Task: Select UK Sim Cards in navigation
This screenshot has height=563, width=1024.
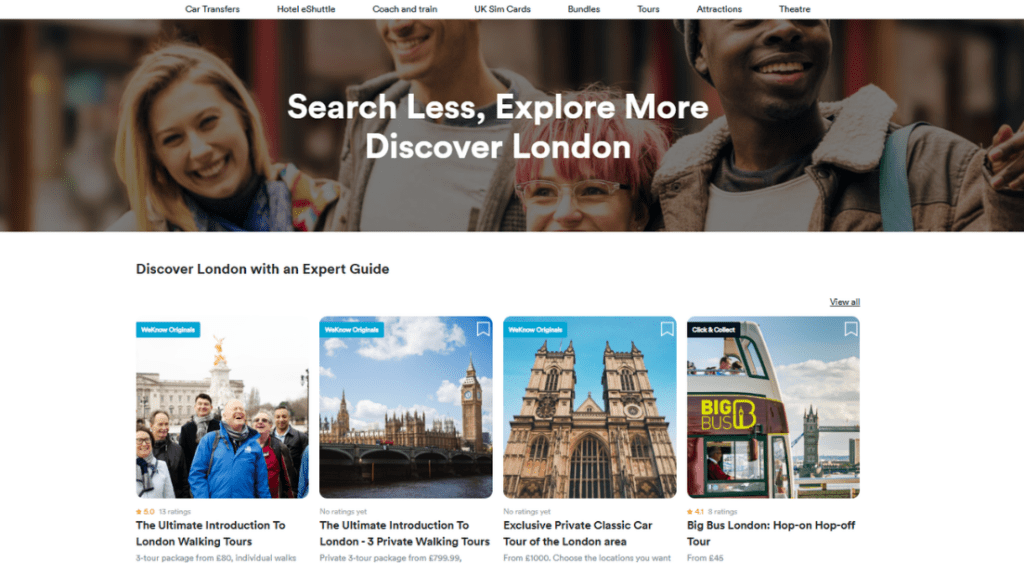Action: (502, 9)
